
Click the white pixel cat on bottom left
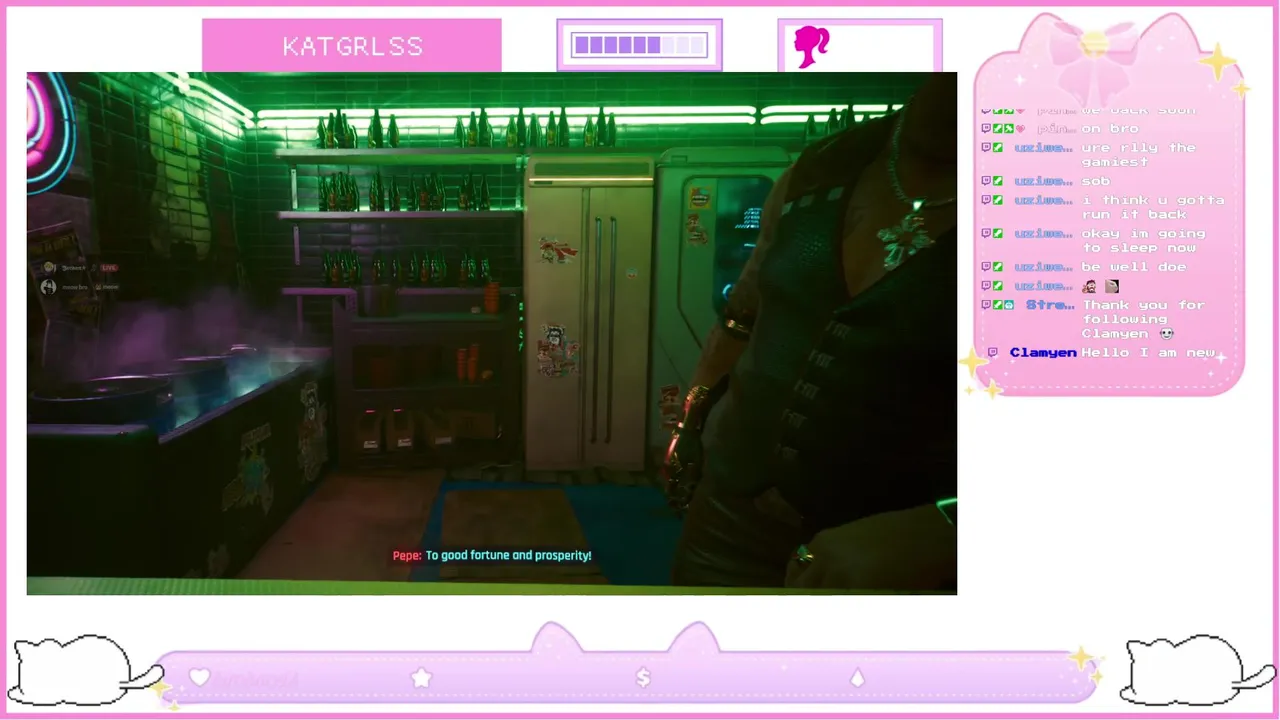(x=85, y=672)
